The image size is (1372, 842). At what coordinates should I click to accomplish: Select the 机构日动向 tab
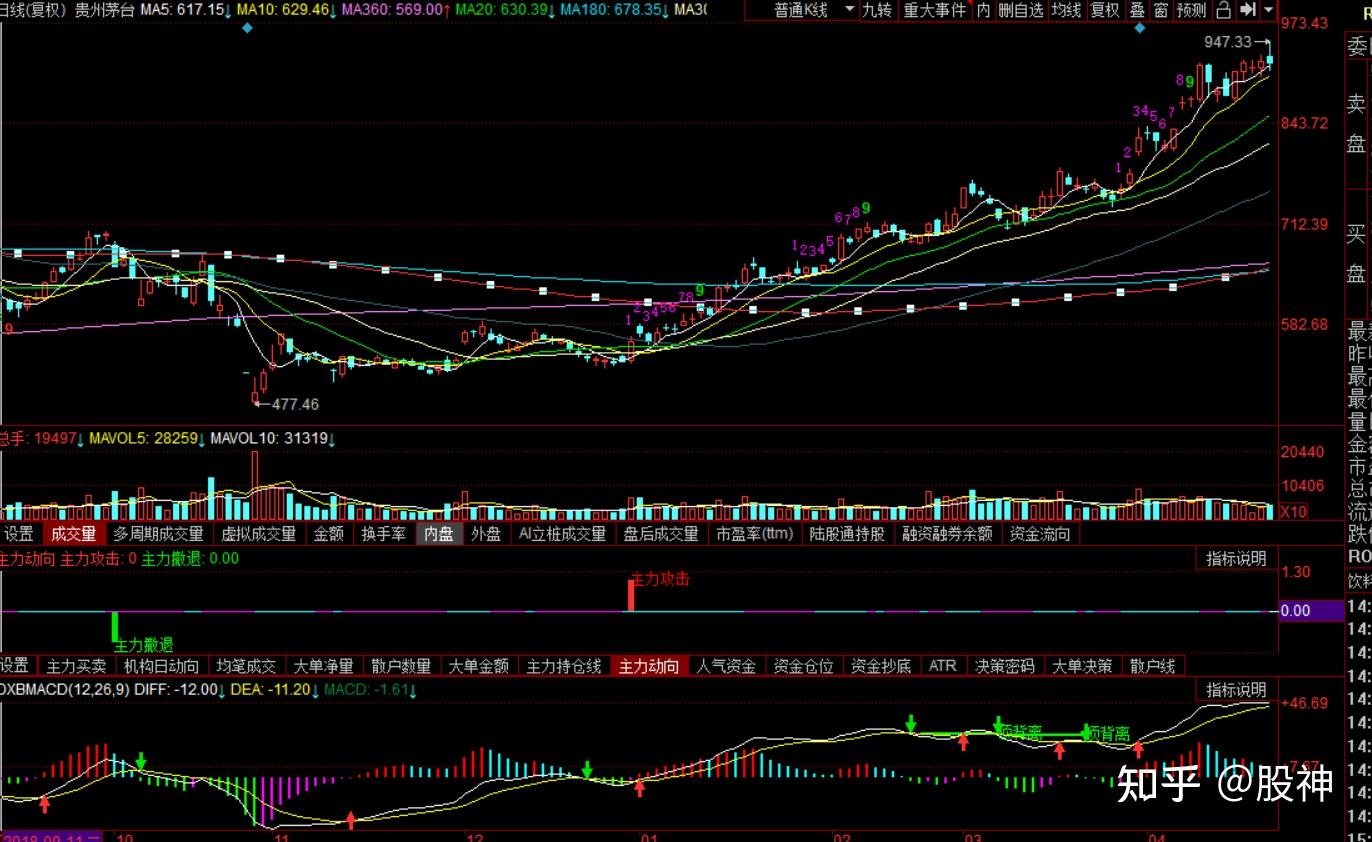(x=161, y=666)
